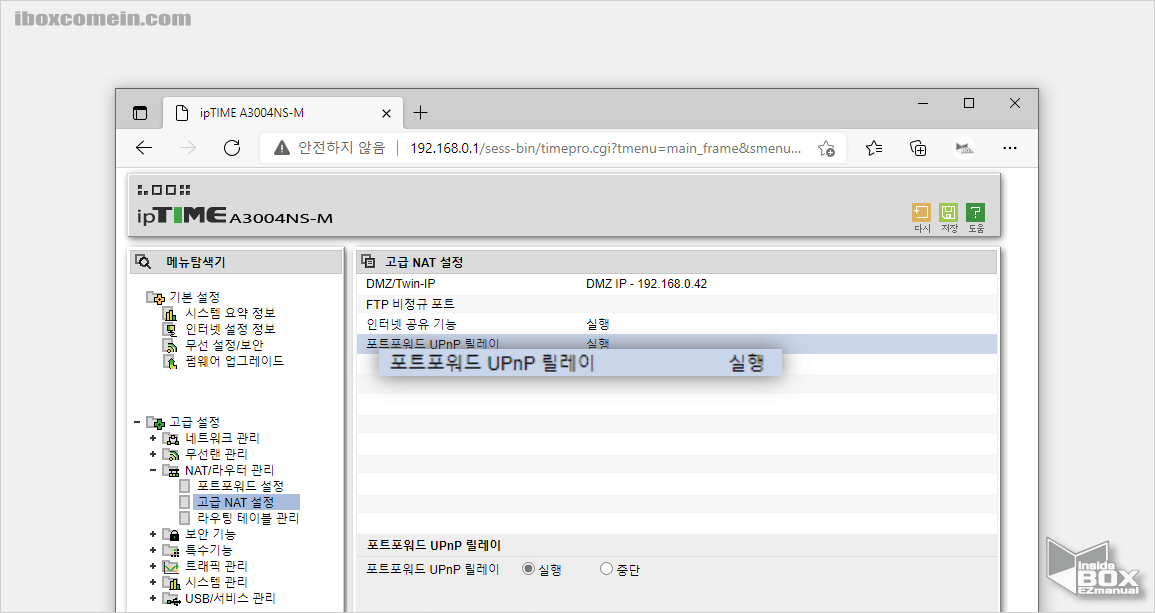The image size is (1155, 613).
Task: Reload the page with the refresh icon
Action: point(232,148)
